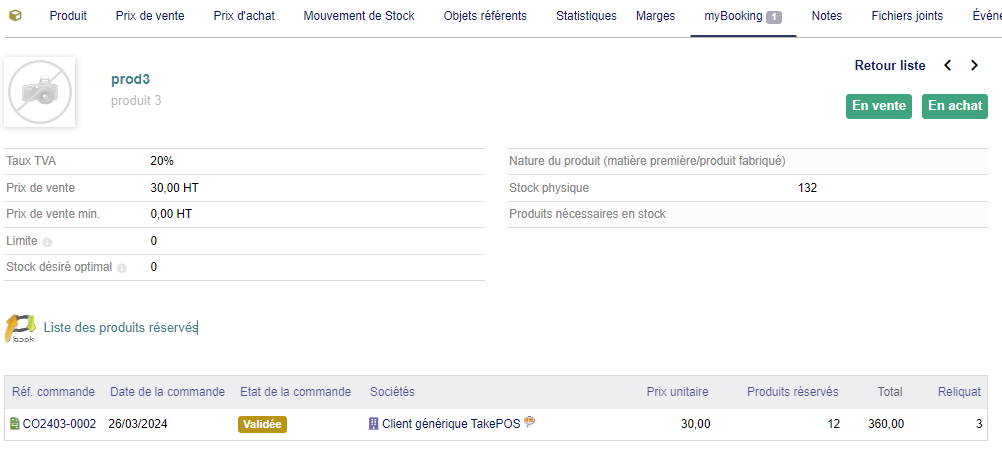The image size is (1002, 467).
Task: Go to next product arrow
Action: (974, 66)
